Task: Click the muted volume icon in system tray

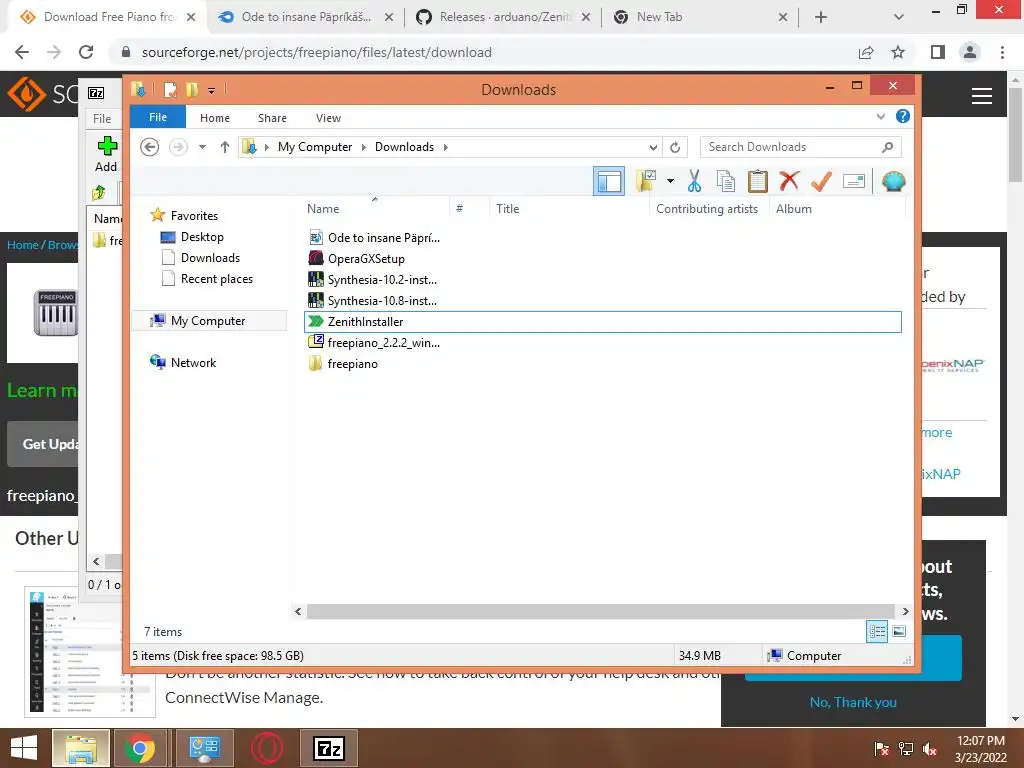Action: [x=930, y=749]
